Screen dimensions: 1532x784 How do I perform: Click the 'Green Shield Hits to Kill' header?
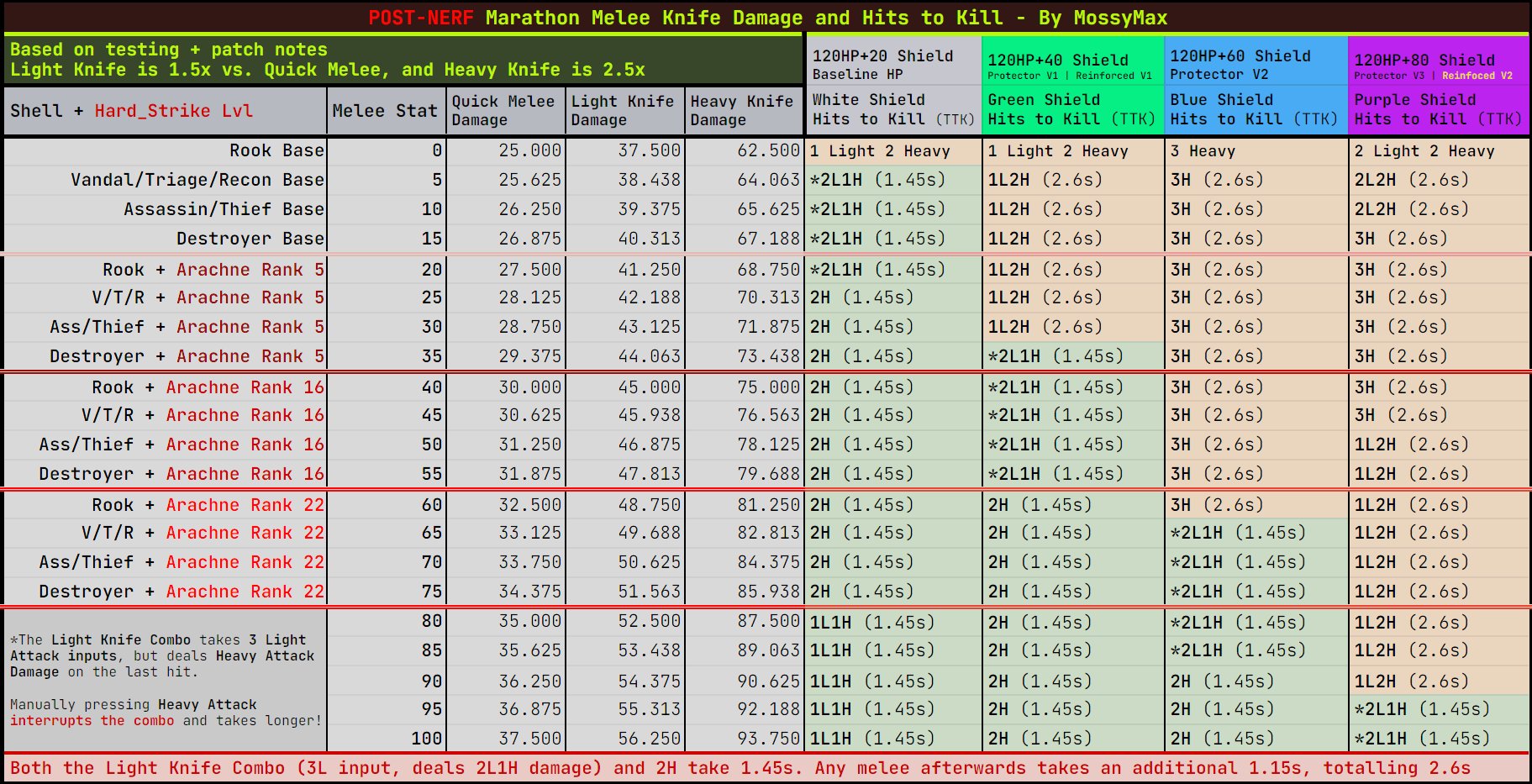[x=1072, y=109]
